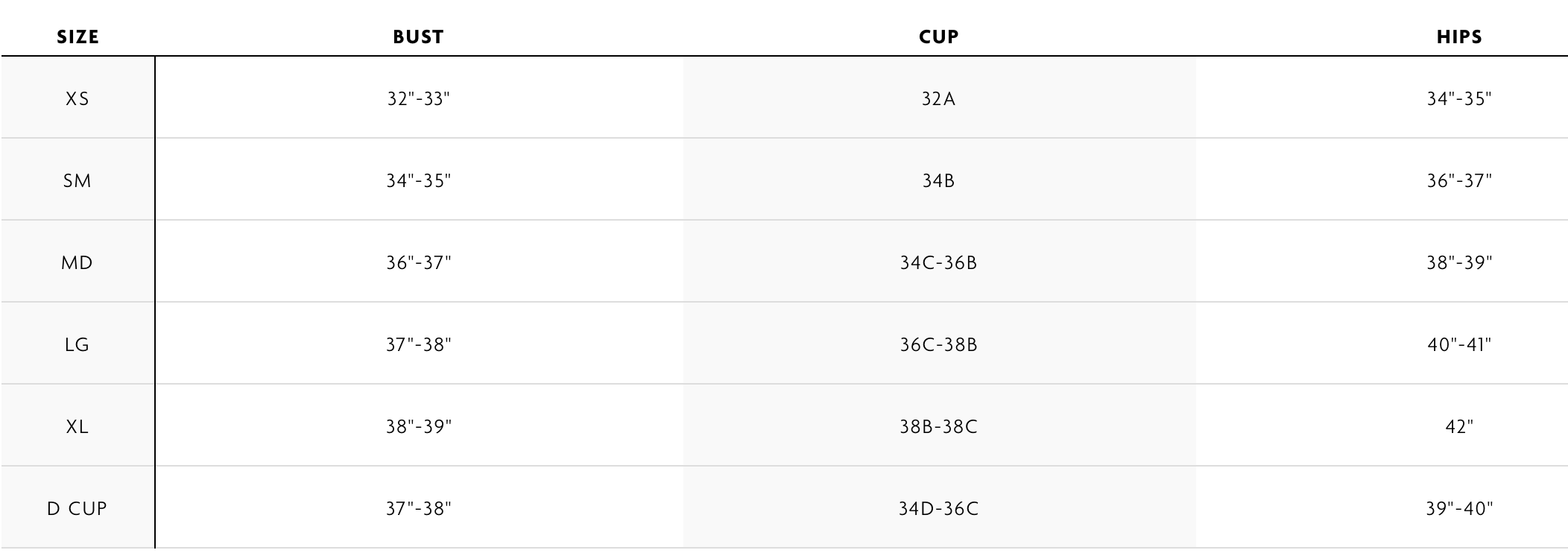Click the 42" hips measurement cell
The image size is (1568, 553).
[1458, 427]
